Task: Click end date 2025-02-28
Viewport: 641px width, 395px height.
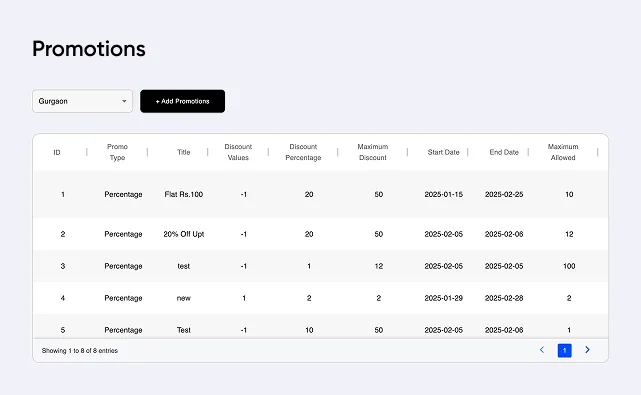Action: [504, 298]
